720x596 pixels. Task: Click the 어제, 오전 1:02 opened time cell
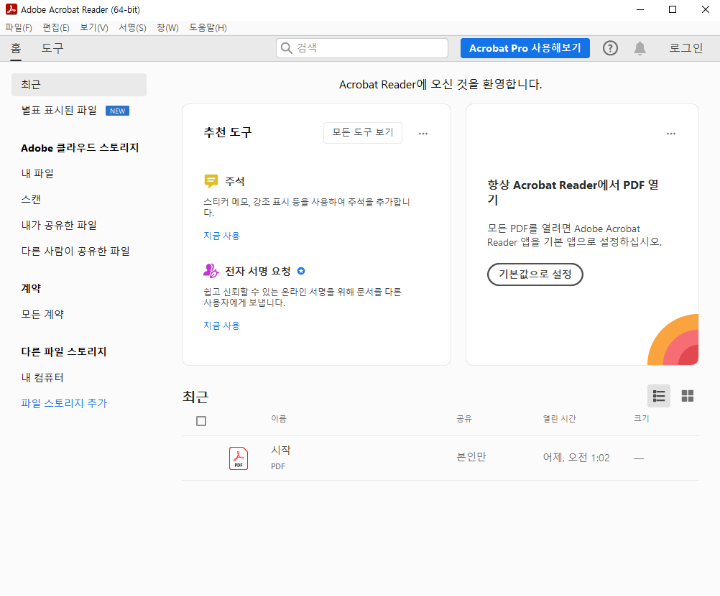click(x=576, y=458)
